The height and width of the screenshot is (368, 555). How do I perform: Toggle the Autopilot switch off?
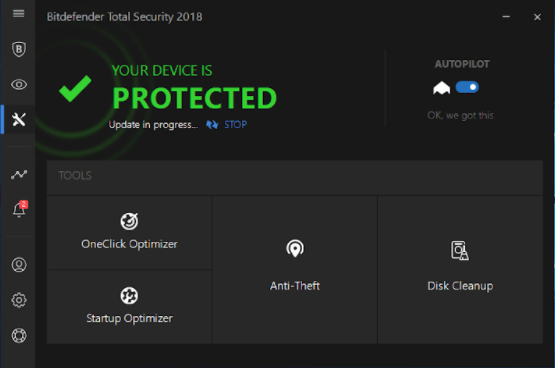pyautogui.click(x=467, y=87)
